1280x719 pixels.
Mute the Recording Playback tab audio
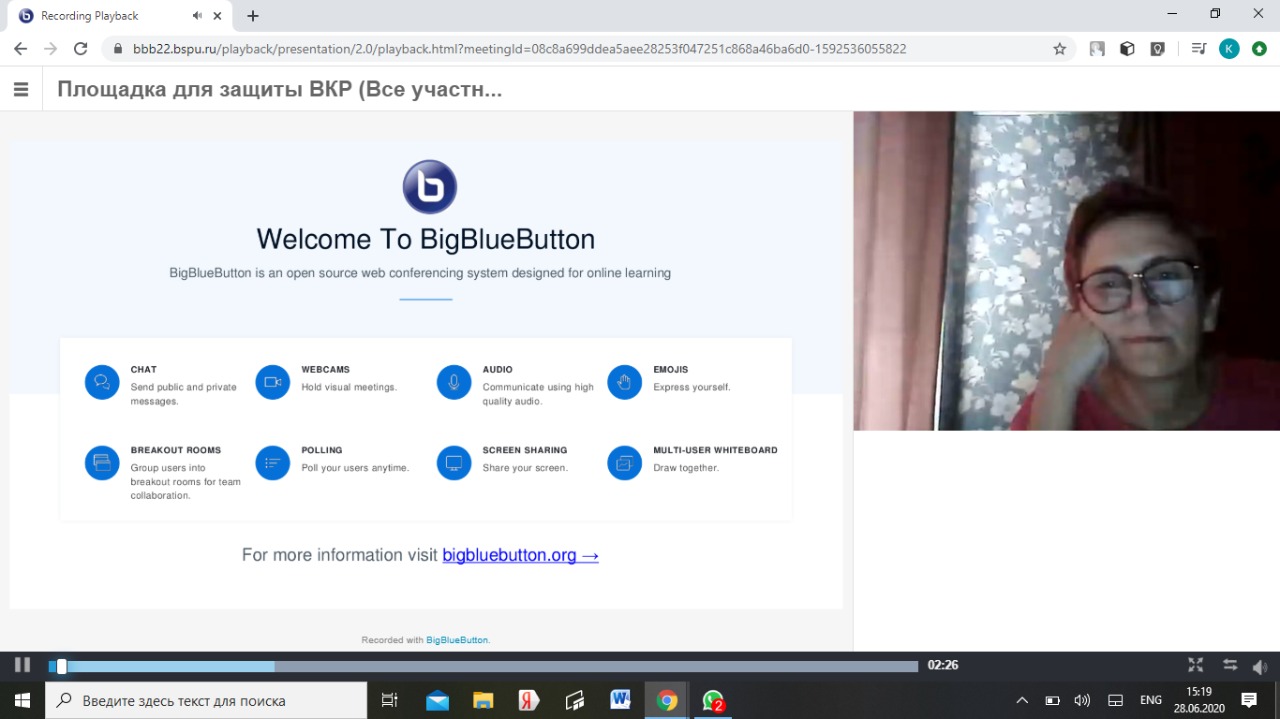coord(197,16)
